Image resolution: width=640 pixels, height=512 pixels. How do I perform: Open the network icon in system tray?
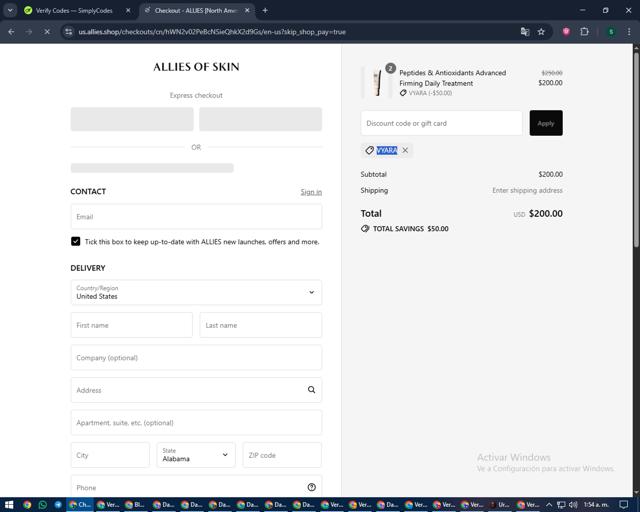click(561, 505)
